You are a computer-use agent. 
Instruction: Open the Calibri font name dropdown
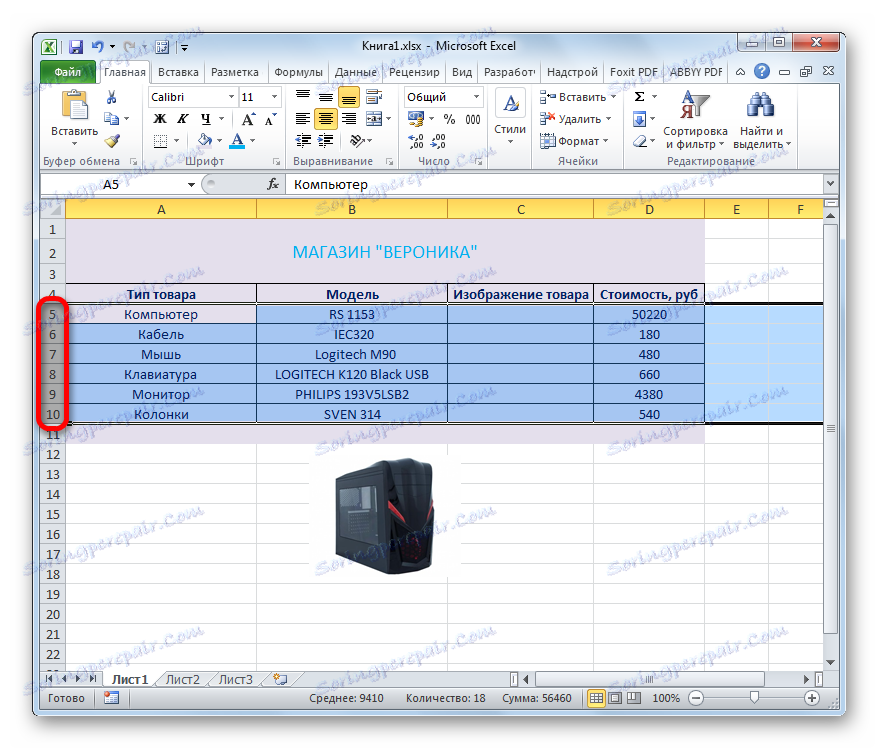pyautogui.click(x=231, y=97)
